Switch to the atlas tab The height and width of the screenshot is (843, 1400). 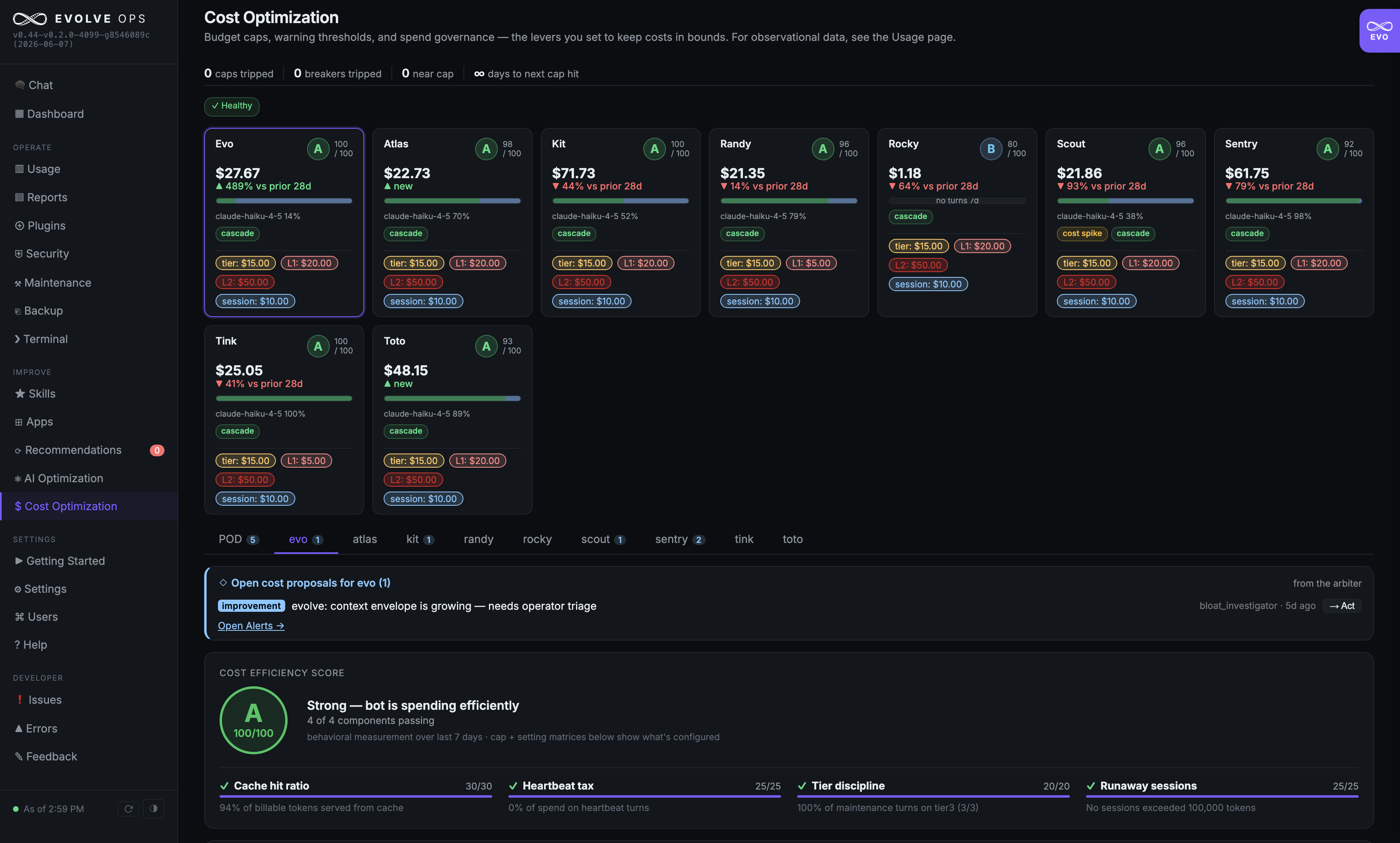click(365, 540)
